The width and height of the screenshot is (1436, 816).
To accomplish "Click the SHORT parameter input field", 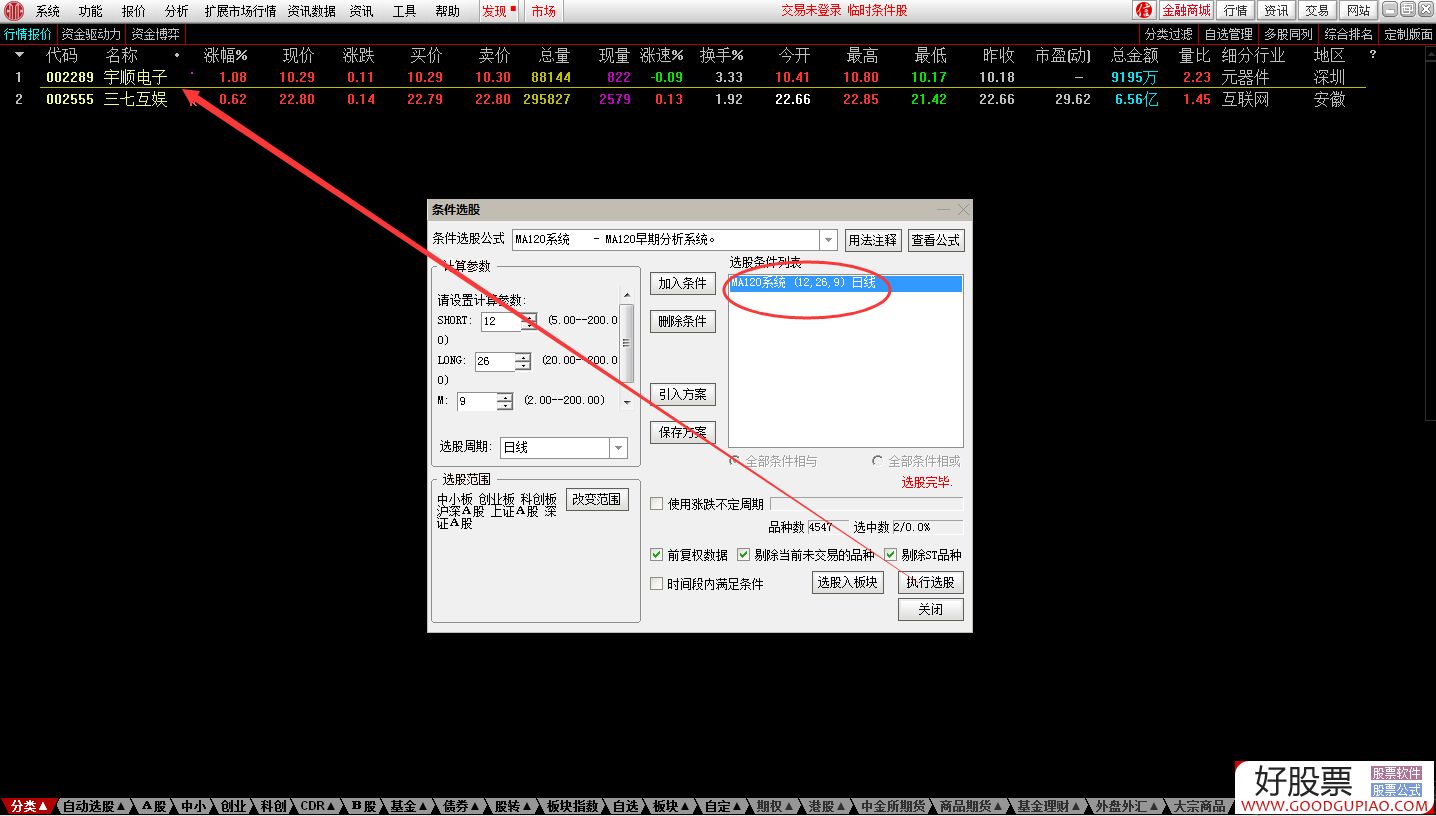I will pyautogui.click(x=501, y=322).
